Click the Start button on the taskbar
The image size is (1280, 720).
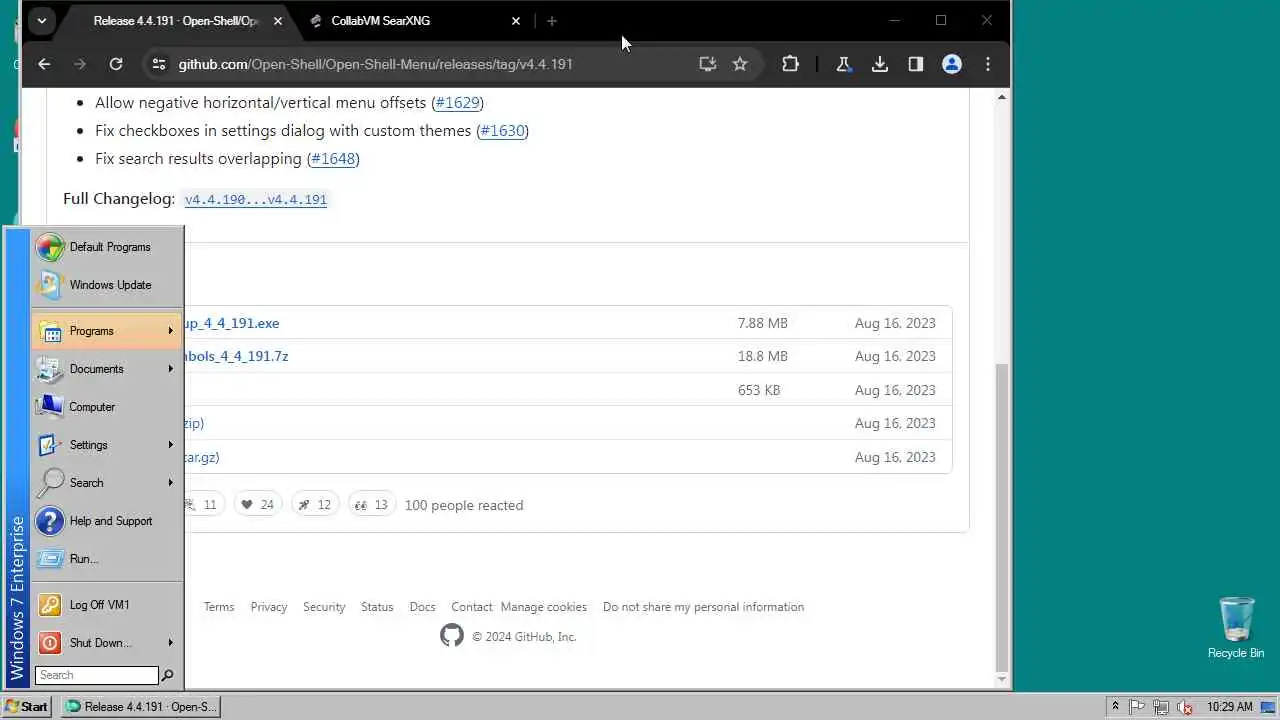click(27, 706)
